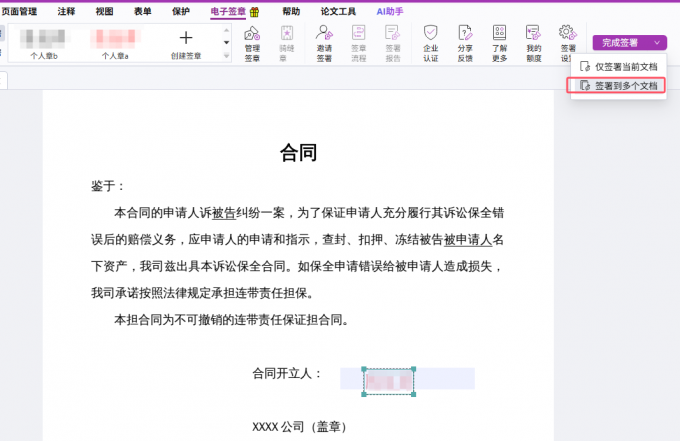Switch to the 视图 tab
The image size is (680, 441).
(x=105, y=12)
